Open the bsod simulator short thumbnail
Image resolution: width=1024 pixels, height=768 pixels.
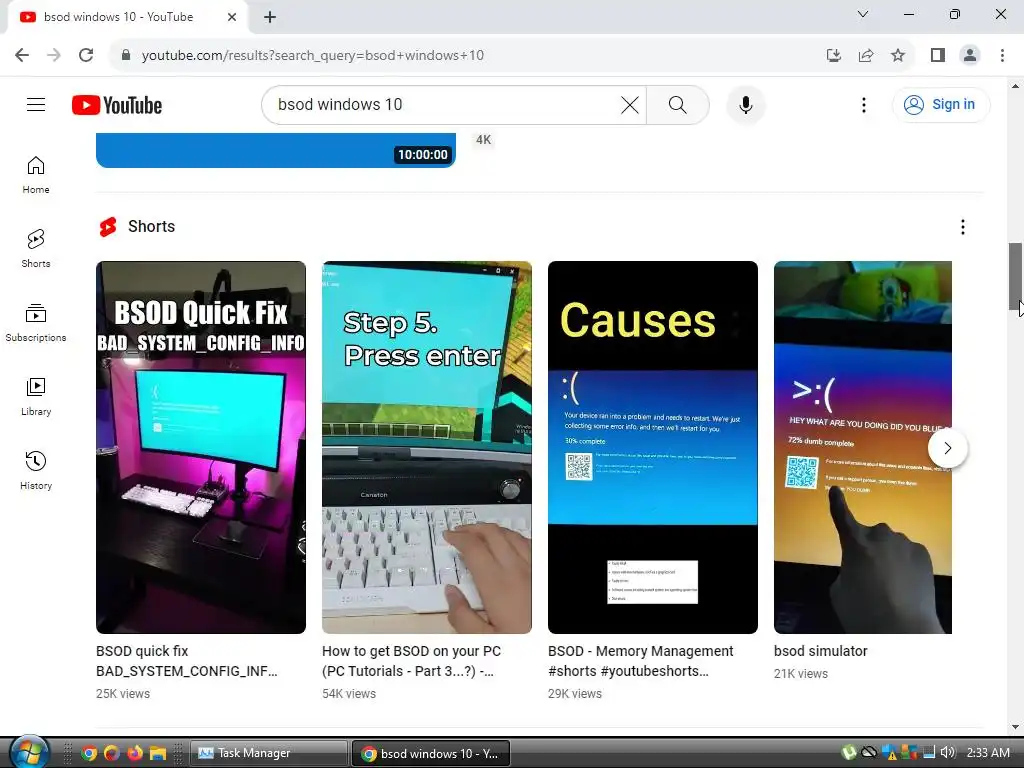click(x=862, y=447)
